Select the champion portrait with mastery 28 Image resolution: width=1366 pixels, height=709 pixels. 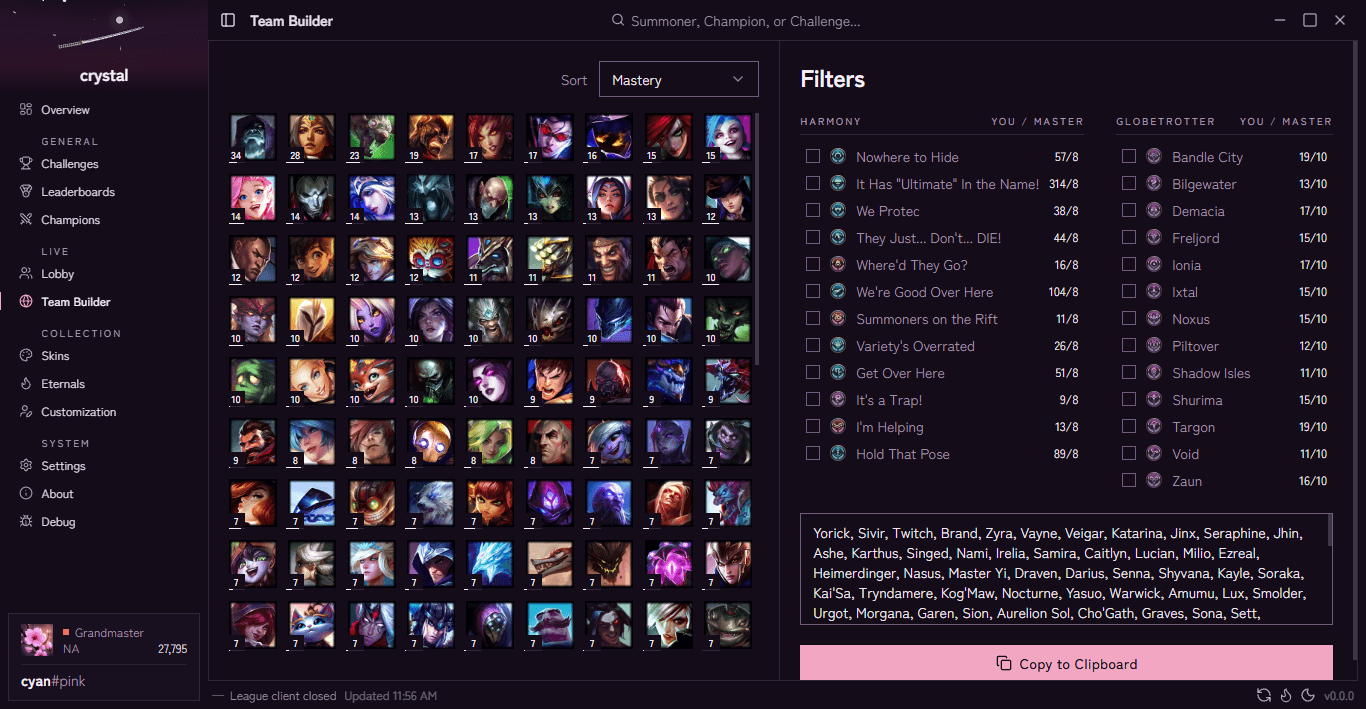pyautogui.click(x=312, y=137)
